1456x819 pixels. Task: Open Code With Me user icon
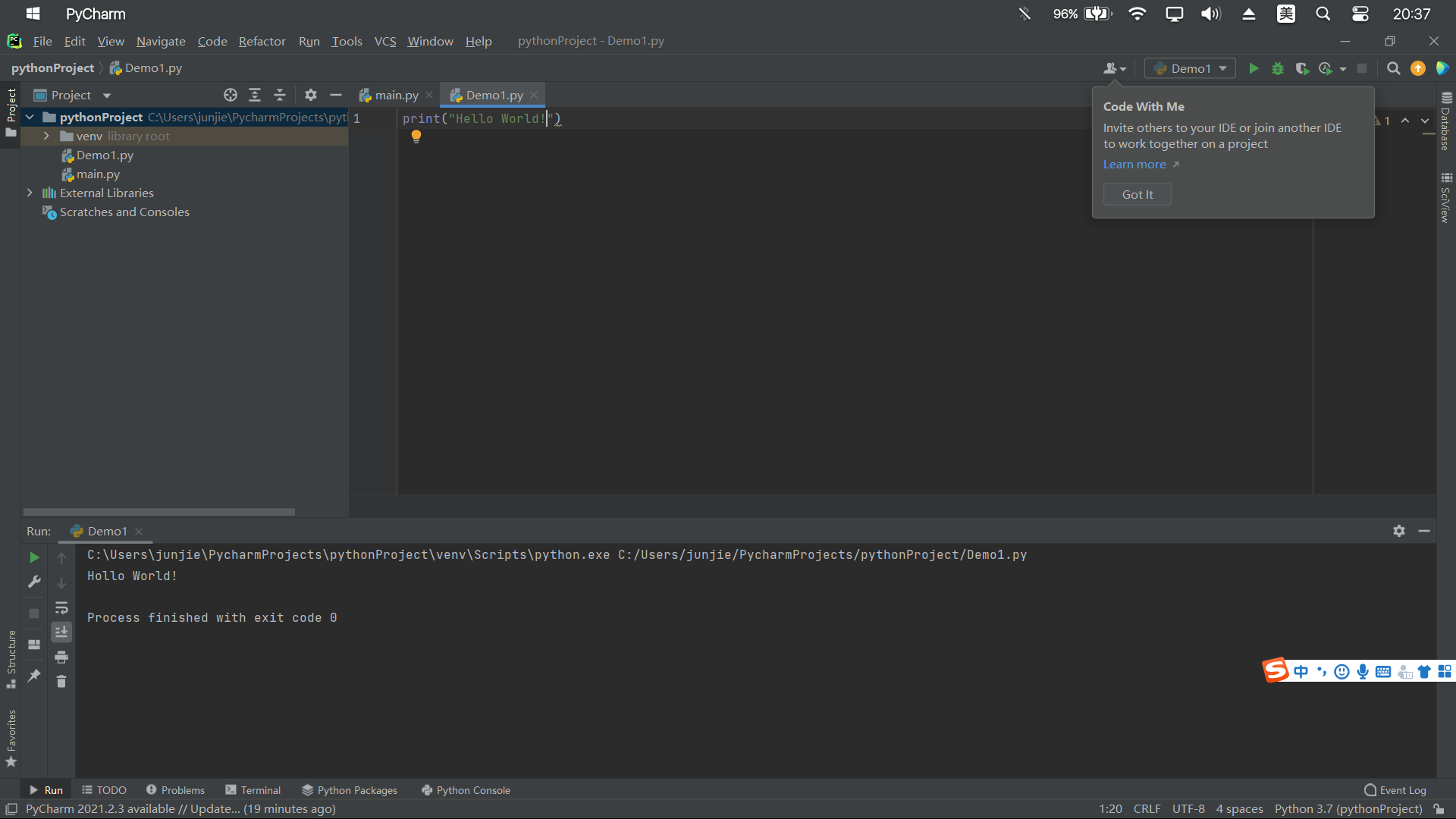pos(1109,68)
